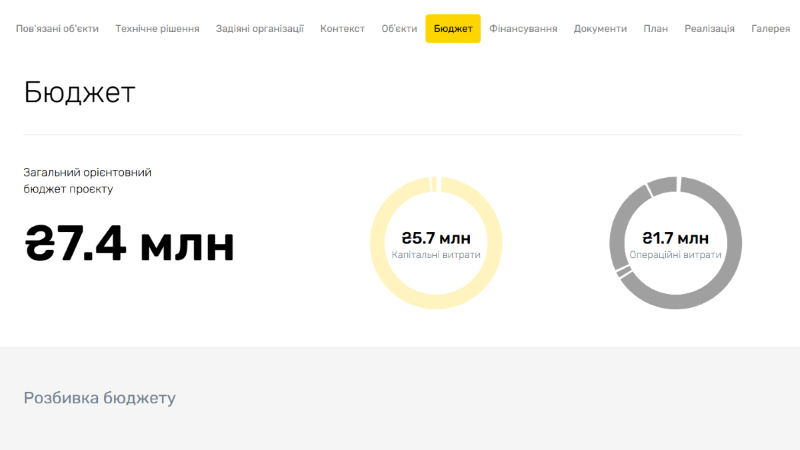Click the ₴5.7 млн value in yellow chart
Viewport: 800px width, 450px height.
(436, 238)
